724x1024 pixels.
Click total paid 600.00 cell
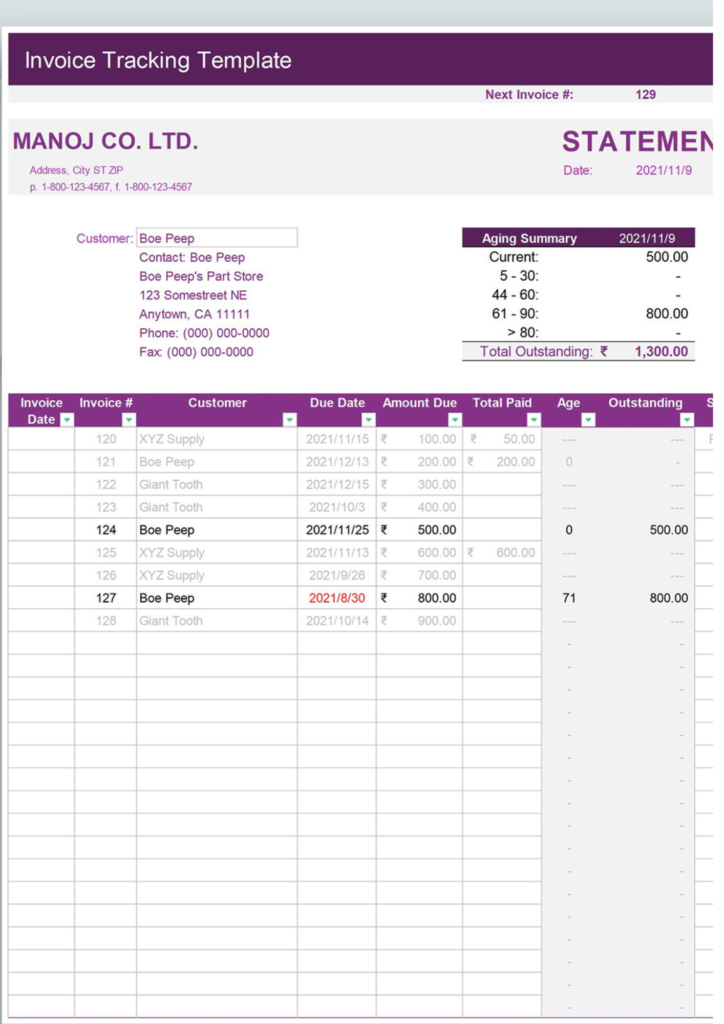(502, 552)
